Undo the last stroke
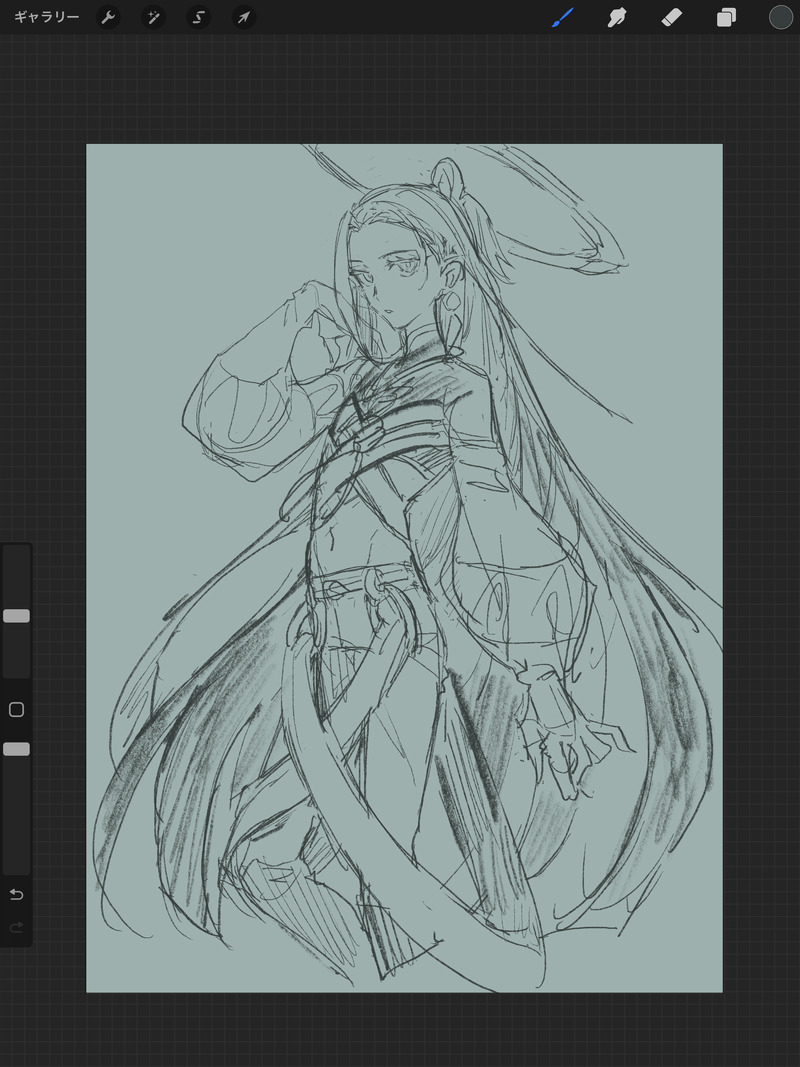The image size is (800, 1067). point(16,894)
